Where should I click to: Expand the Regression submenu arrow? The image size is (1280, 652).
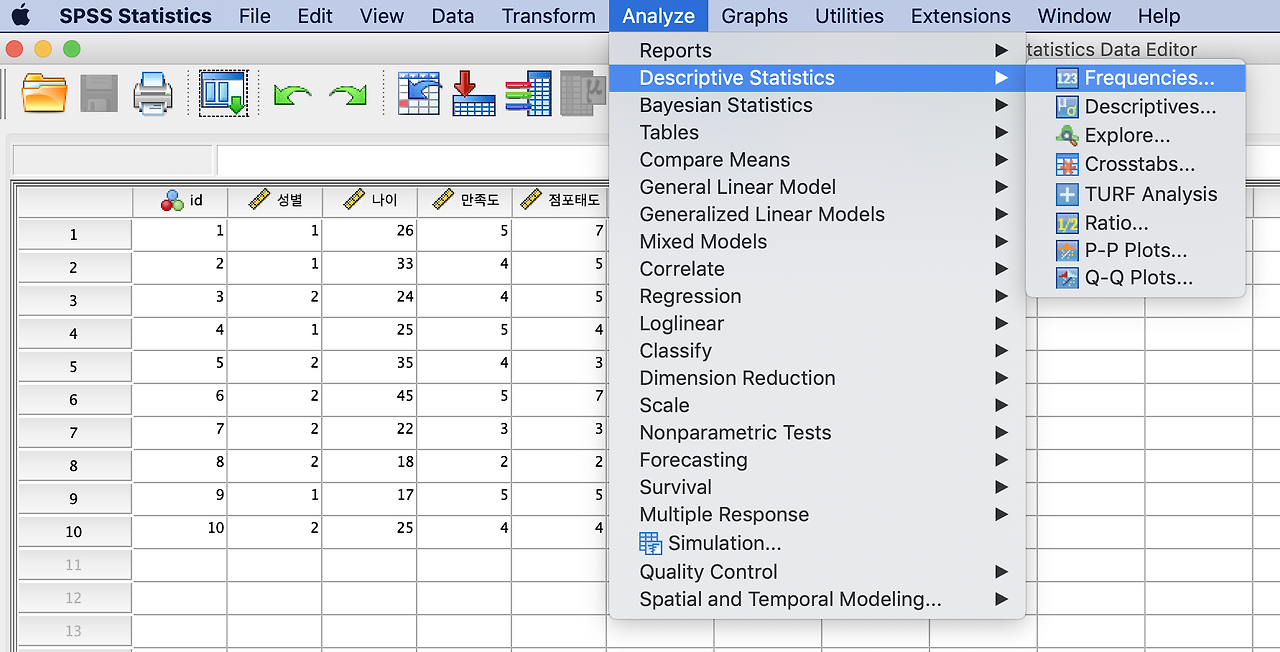[x=1001, y=296]
